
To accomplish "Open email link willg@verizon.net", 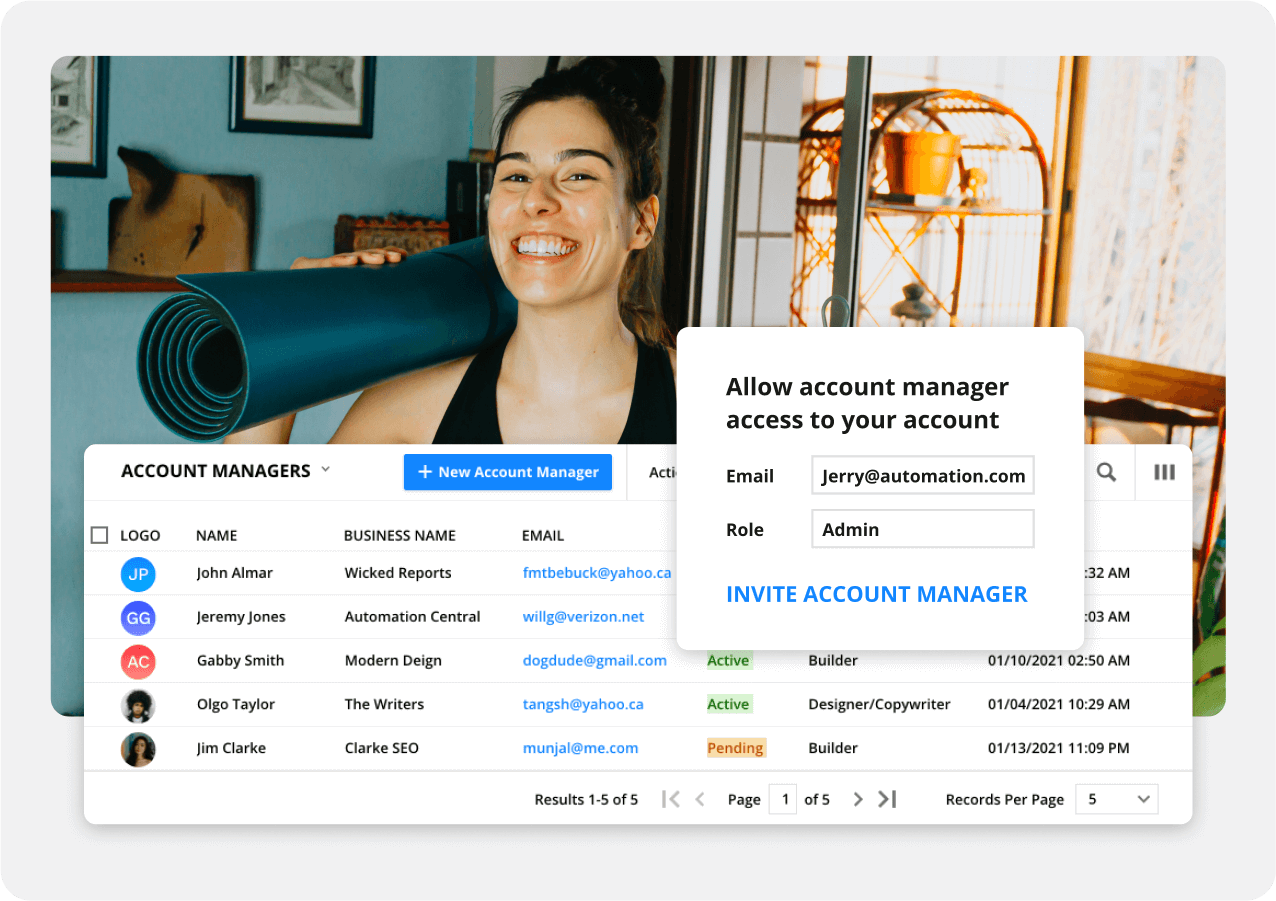I will coord(584,617).
